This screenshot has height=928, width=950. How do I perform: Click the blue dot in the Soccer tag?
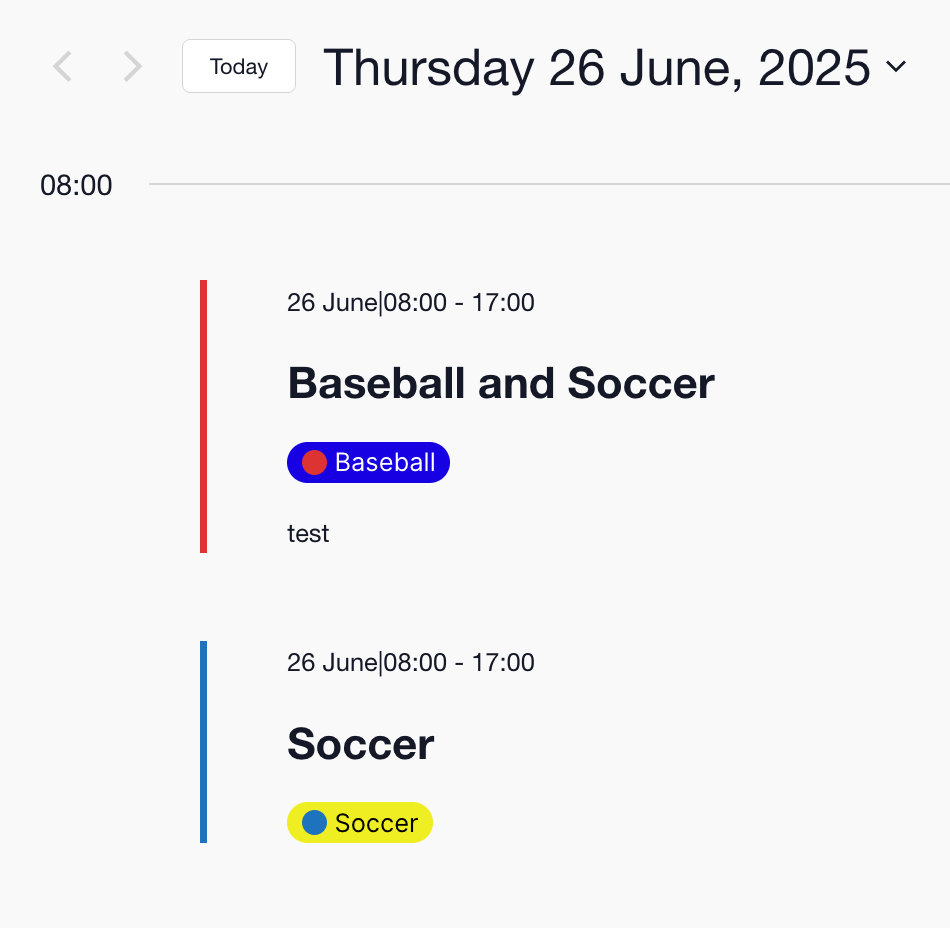[x=314, y=823]
